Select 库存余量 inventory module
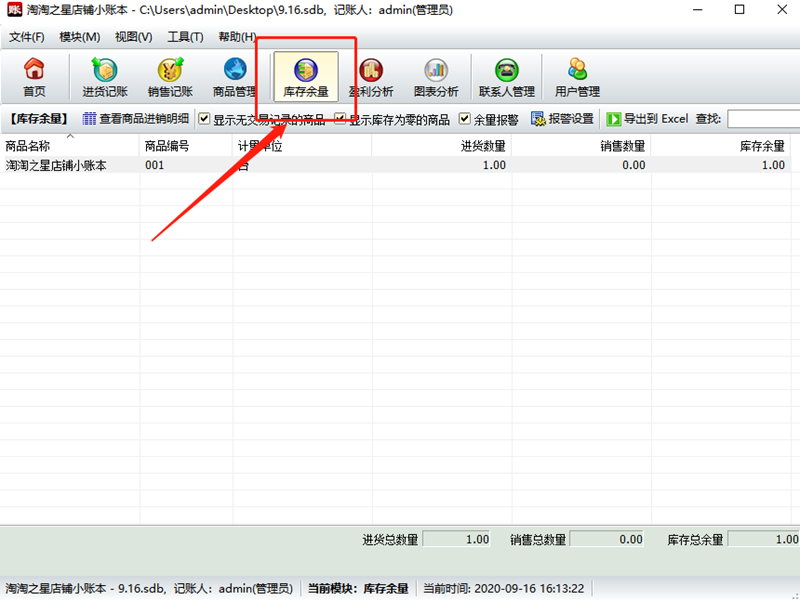Viewport: 800px width, 600px height. click(306, 77)
